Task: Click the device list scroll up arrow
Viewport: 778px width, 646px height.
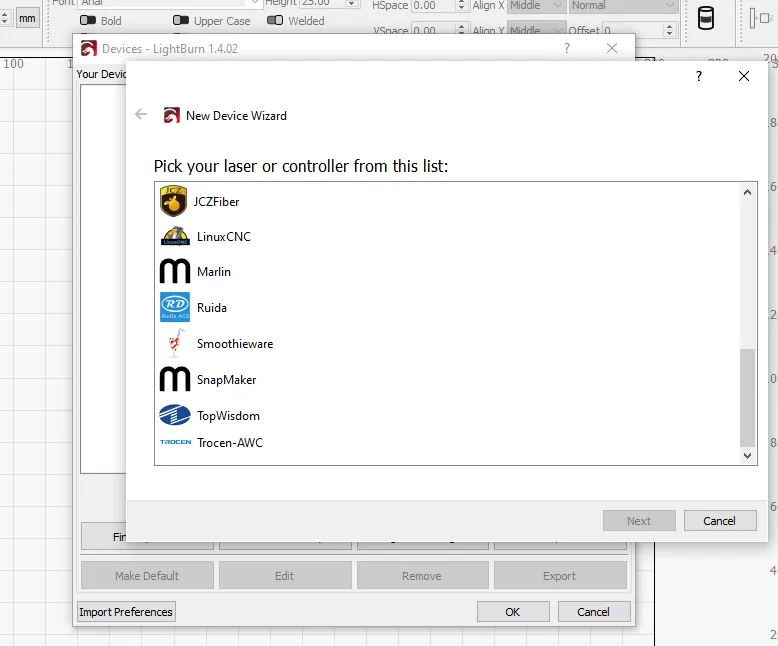Action: click(747, 192)
